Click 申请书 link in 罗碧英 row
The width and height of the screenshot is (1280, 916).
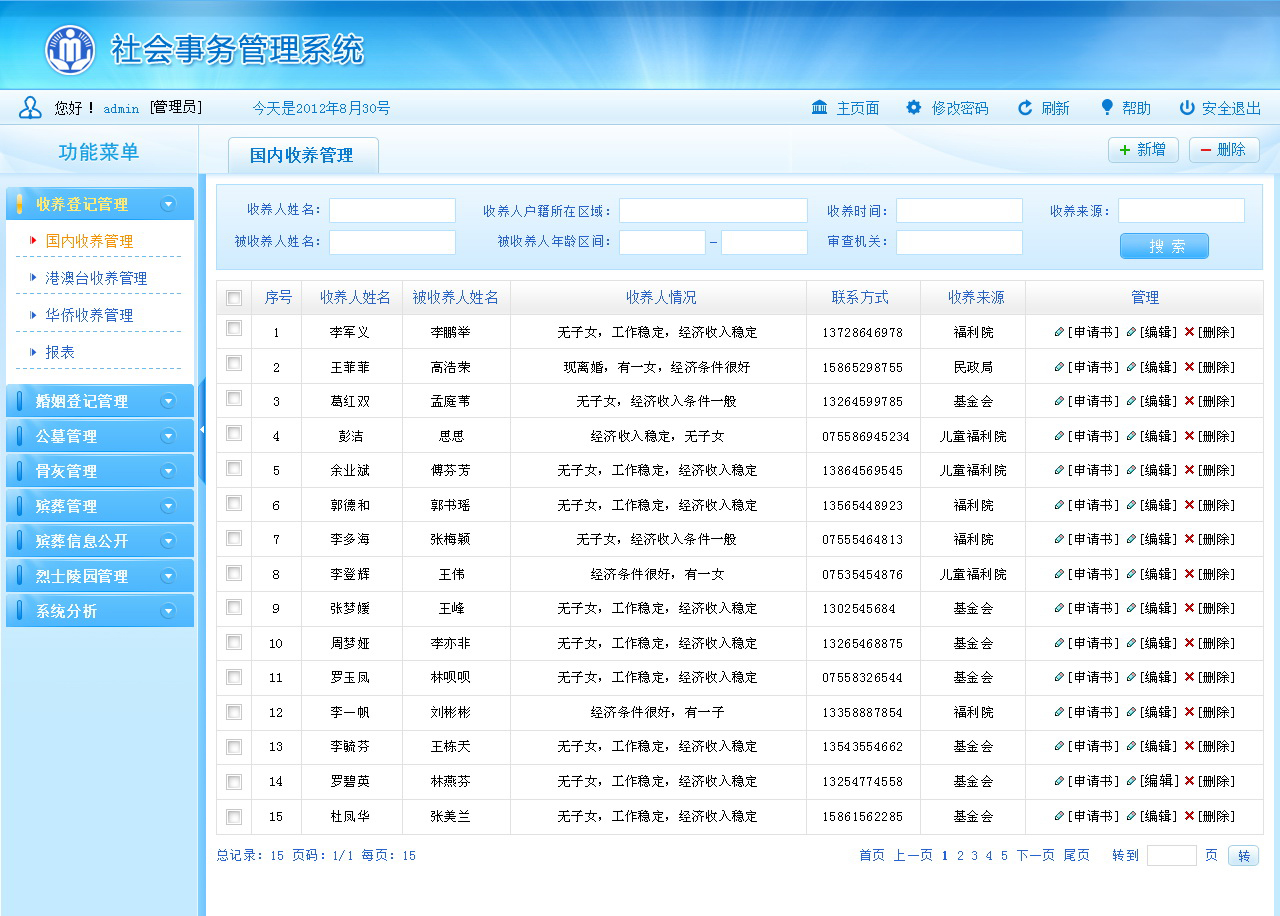coord(1093,781)
